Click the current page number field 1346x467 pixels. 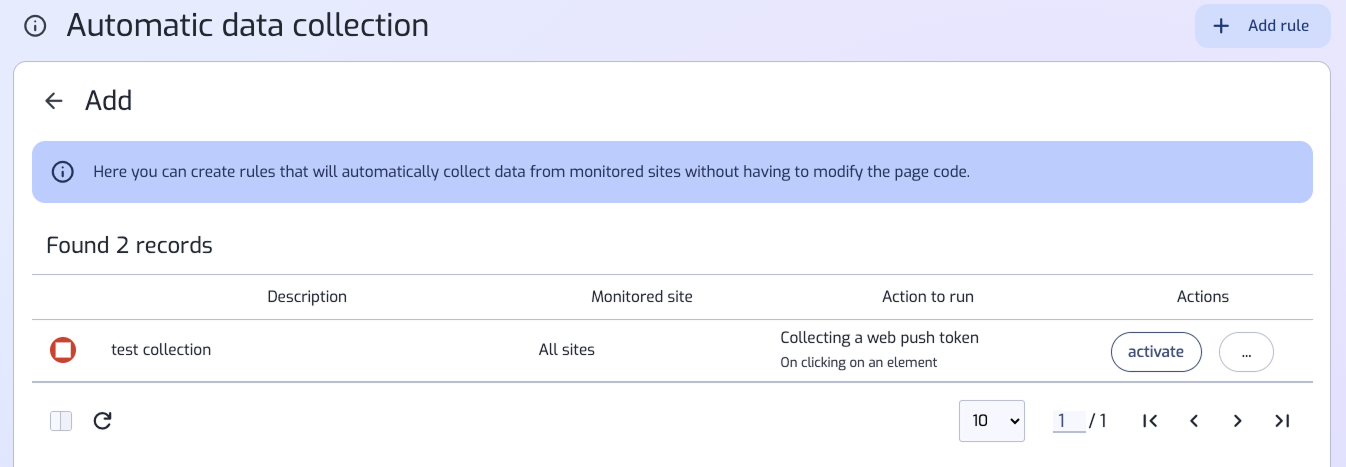tap(1067, 421)
